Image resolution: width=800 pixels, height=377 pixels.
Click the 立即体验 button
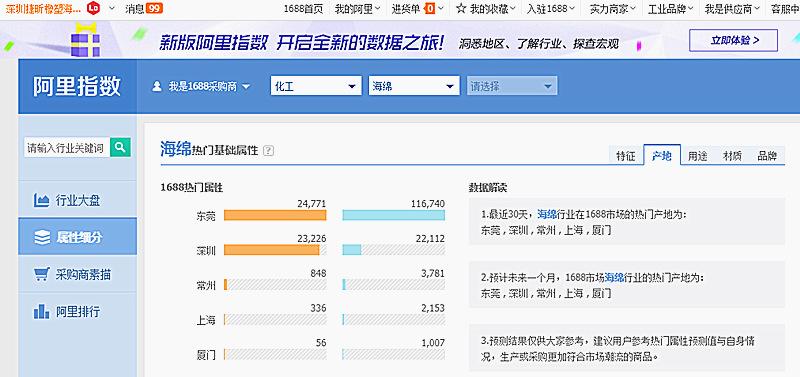click(733, 40)
